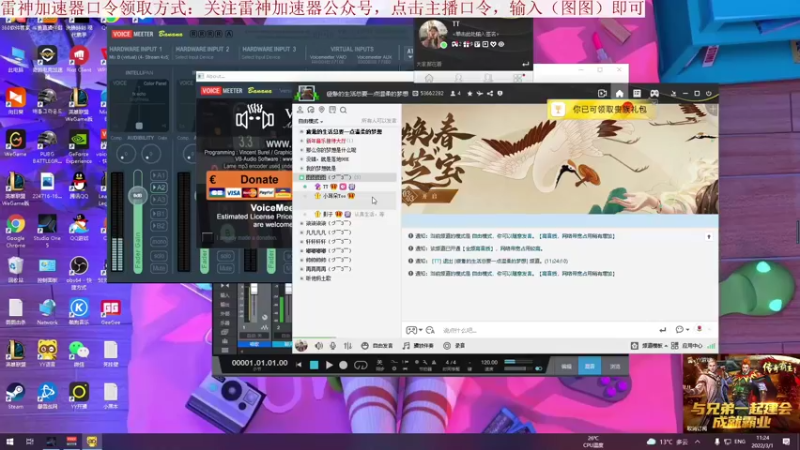Click the stop button in the Studio One transport

tap(314, 365)
